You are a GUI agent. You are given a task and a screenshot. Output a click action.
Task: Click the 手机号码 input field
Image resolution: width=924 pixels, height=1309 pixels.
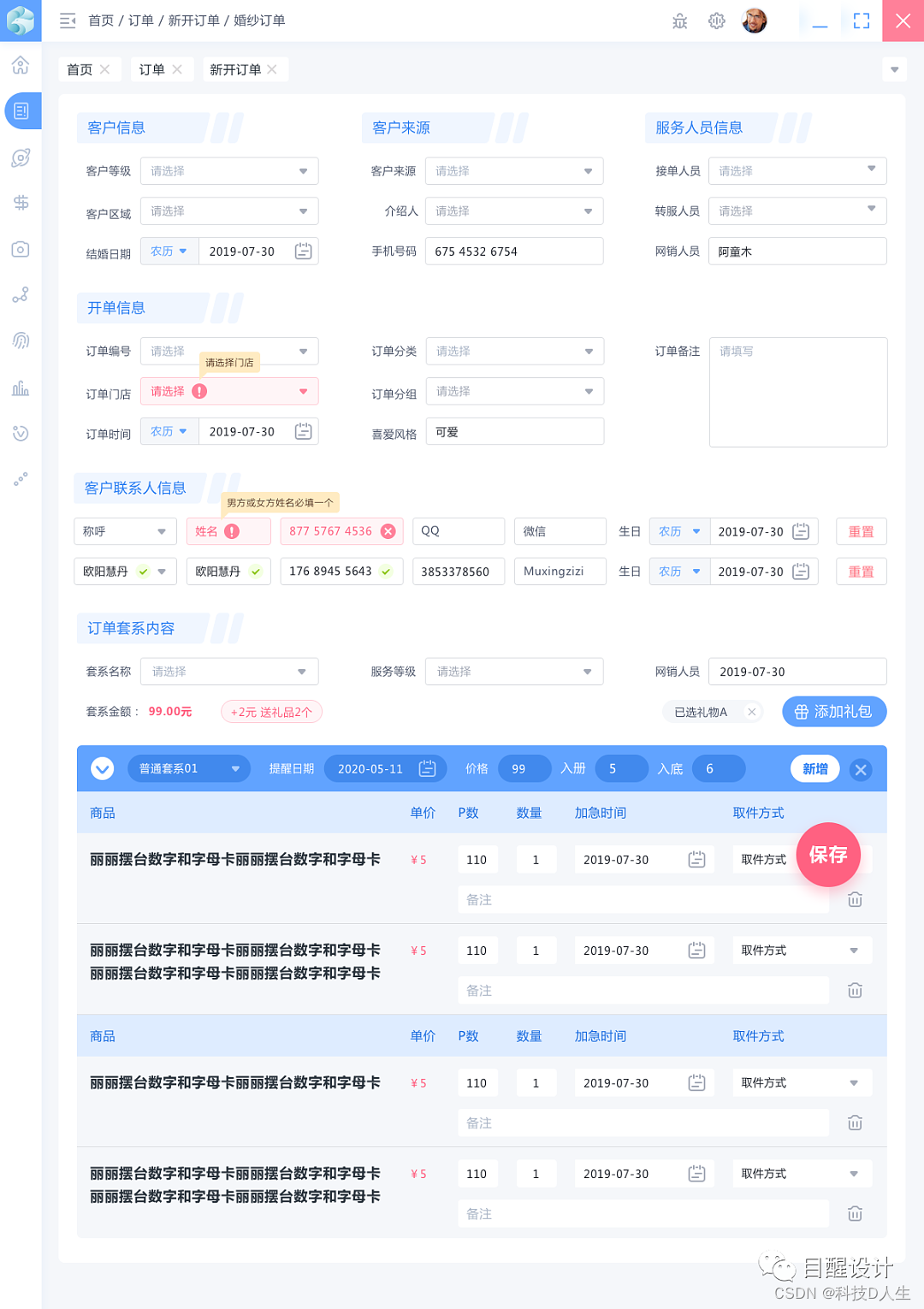pos(514,252)
